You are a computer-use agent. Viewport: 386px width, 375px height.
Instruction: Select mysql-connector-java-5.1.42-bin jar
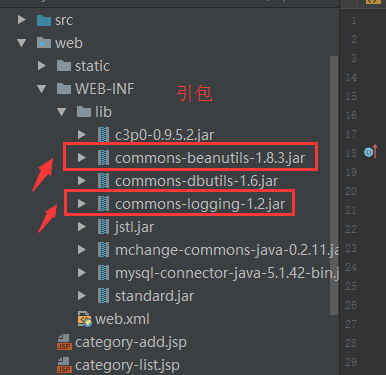point(227,273)
